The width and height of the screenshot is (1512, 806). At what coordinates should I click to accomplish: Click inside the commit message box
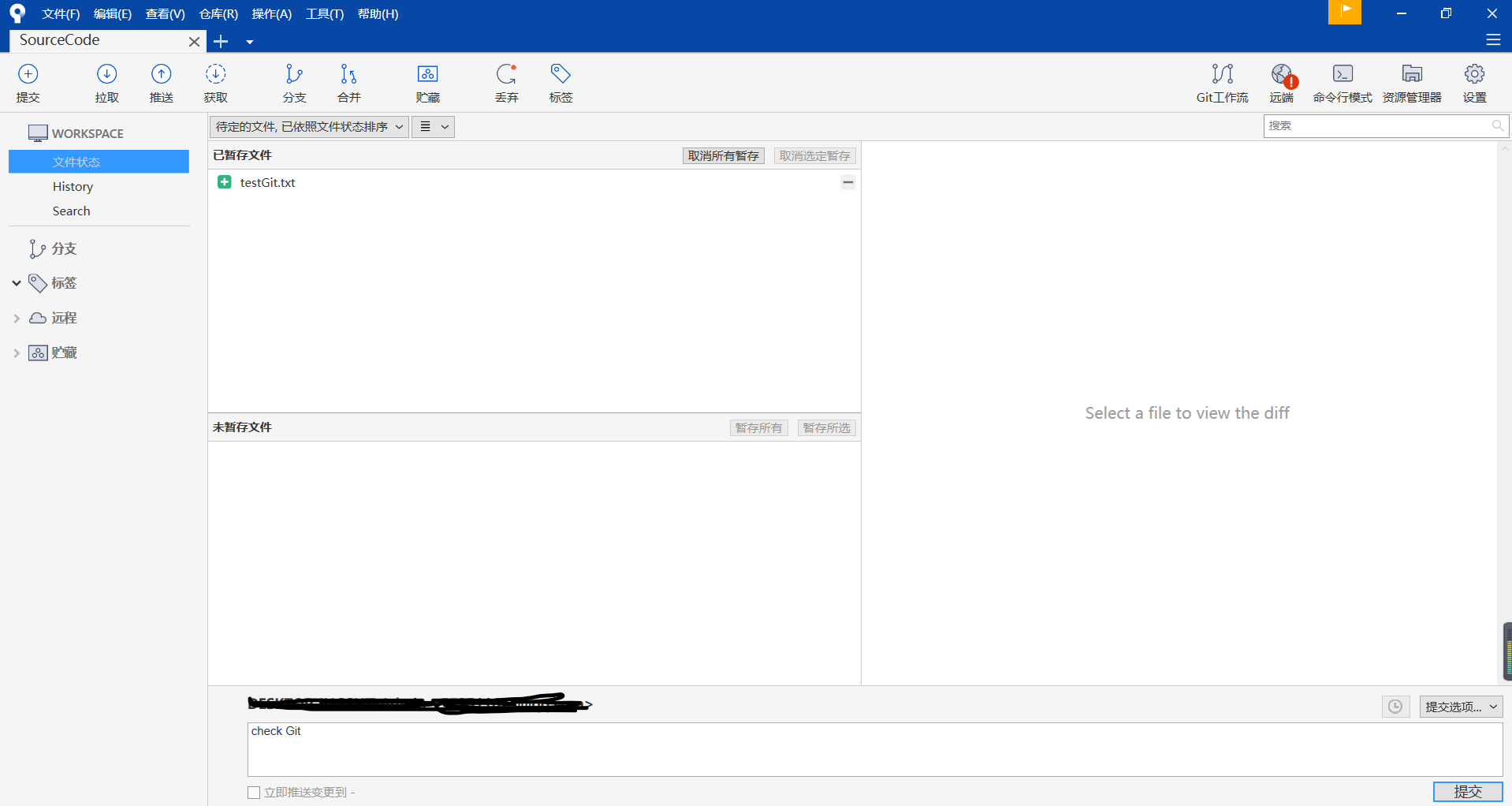click(552, 749)
